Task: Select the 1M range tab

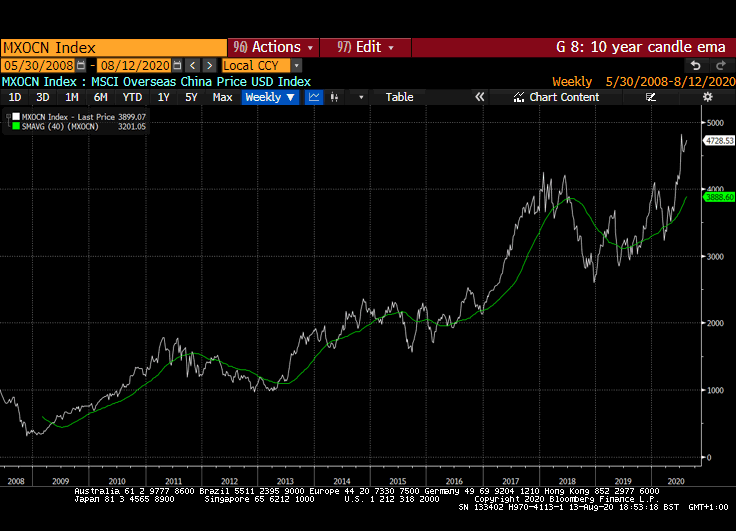Action: pos(71,97)
